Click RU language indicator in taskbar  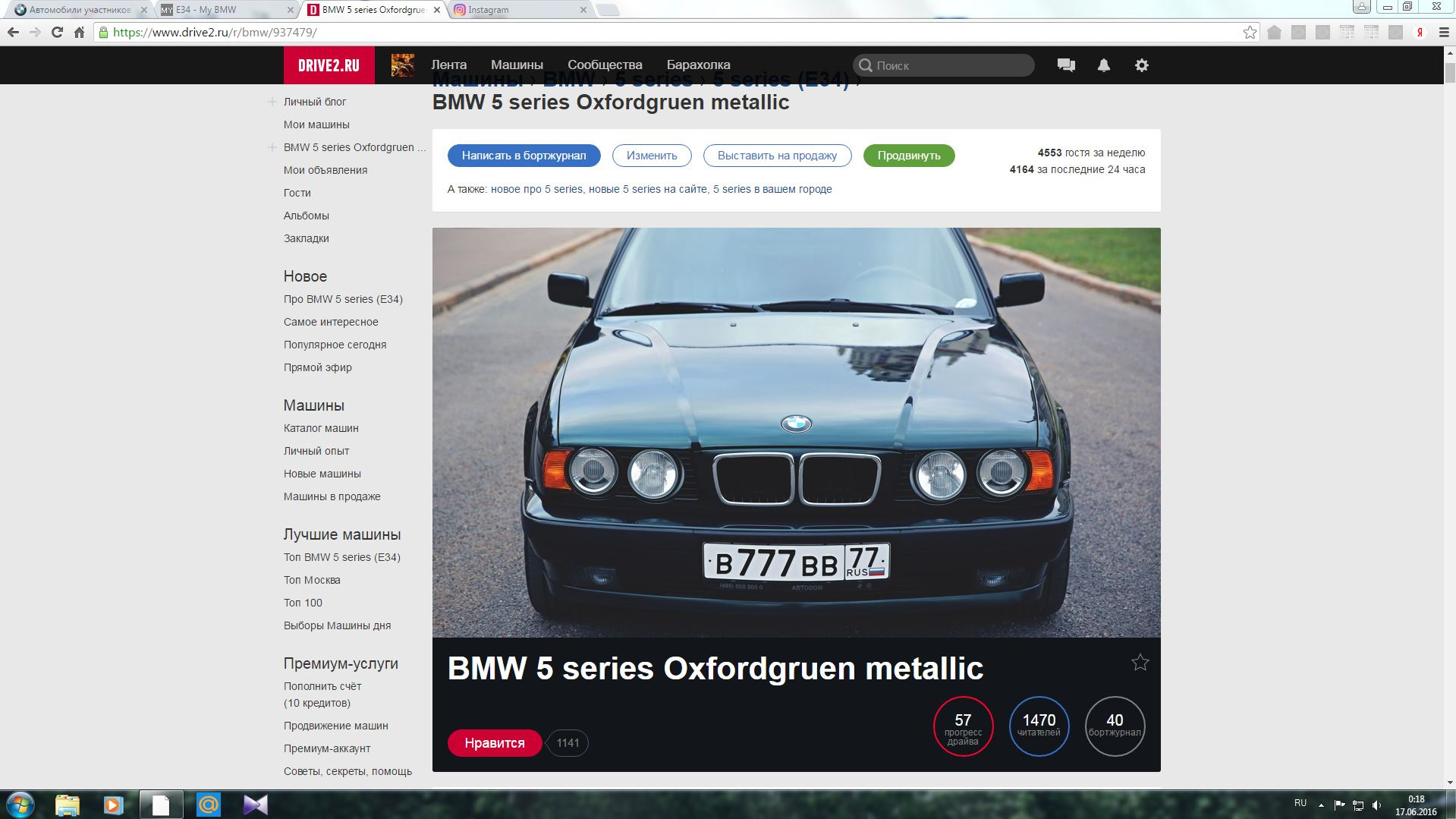(1300, 802)
